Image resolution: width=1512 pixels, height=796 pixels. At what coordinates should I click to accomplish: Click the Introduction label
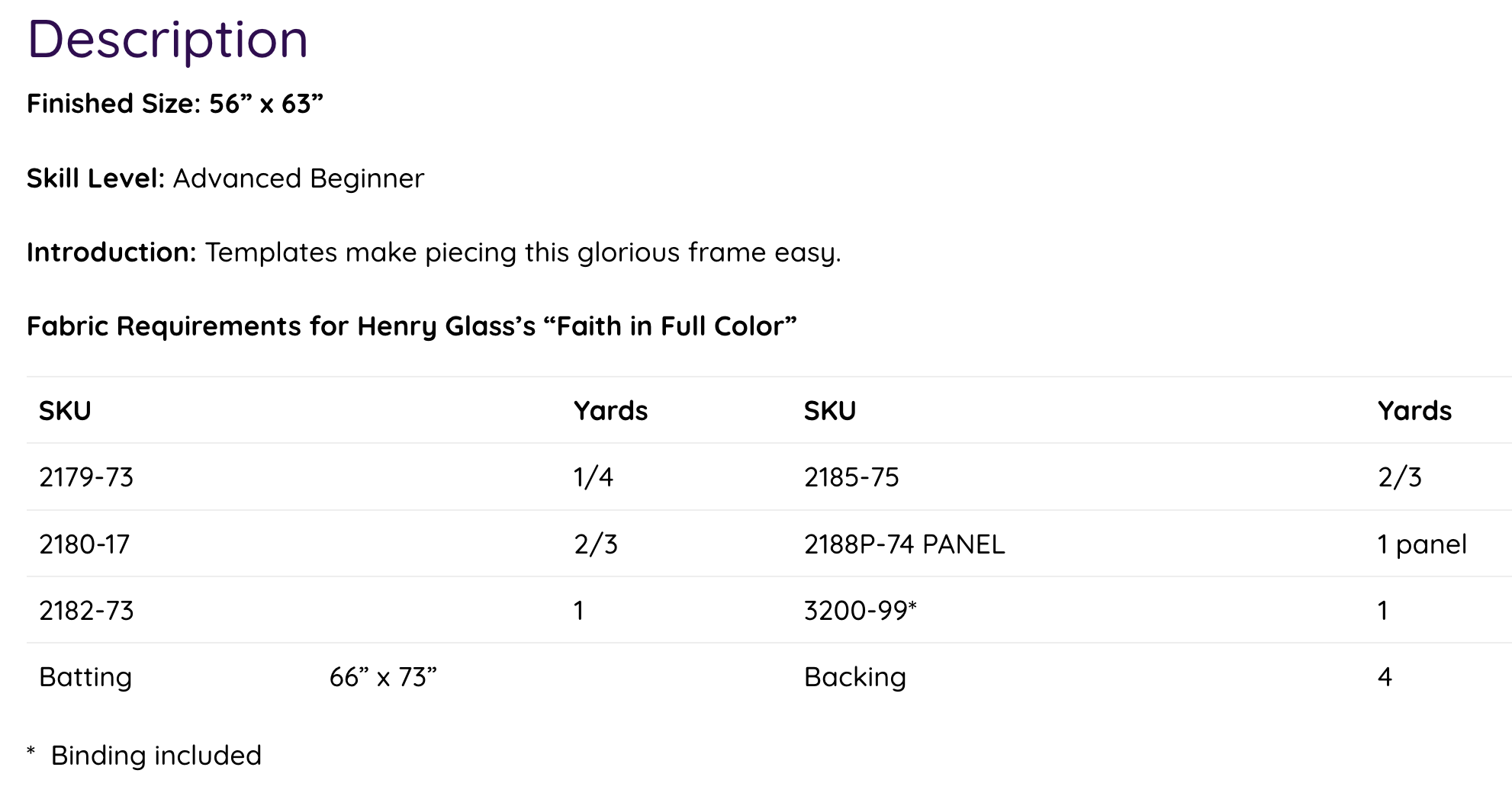point(112,252)
